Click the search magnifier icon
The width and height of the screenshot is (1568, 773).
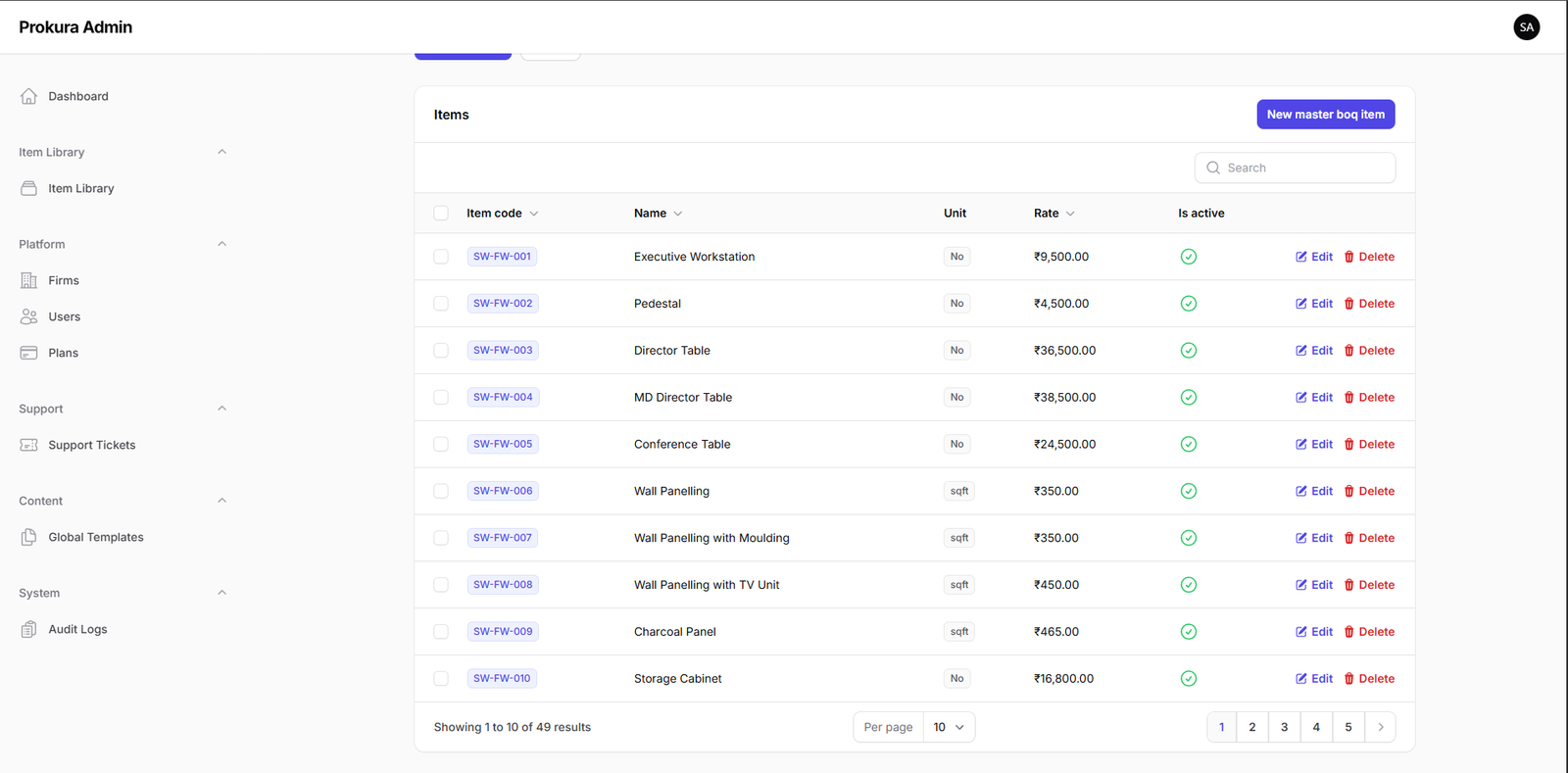pyautogui.click(x=1213, y=168)
